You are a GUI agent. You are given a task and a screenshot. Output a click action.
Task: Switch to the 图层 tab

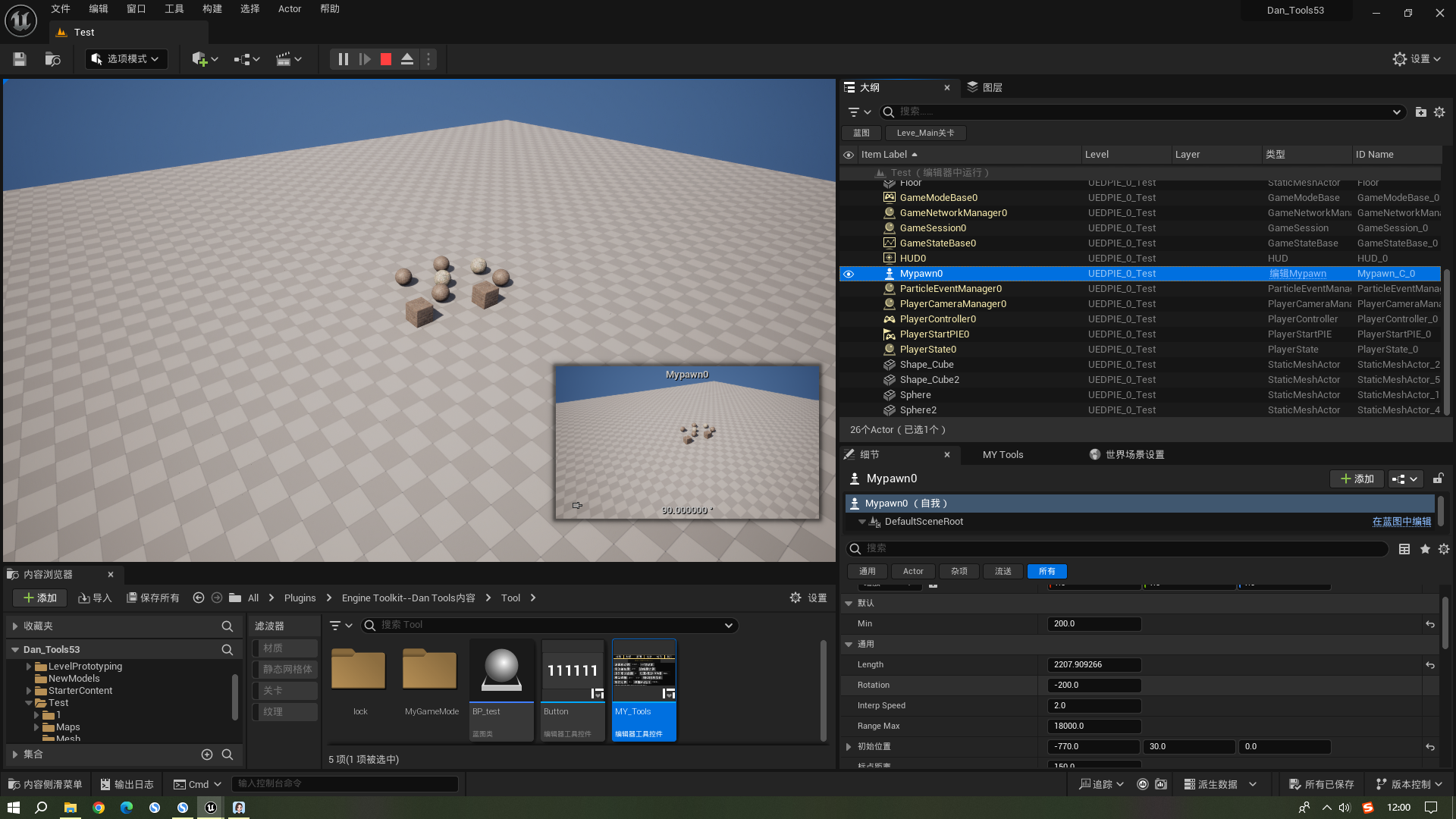[x=984, y=88]
